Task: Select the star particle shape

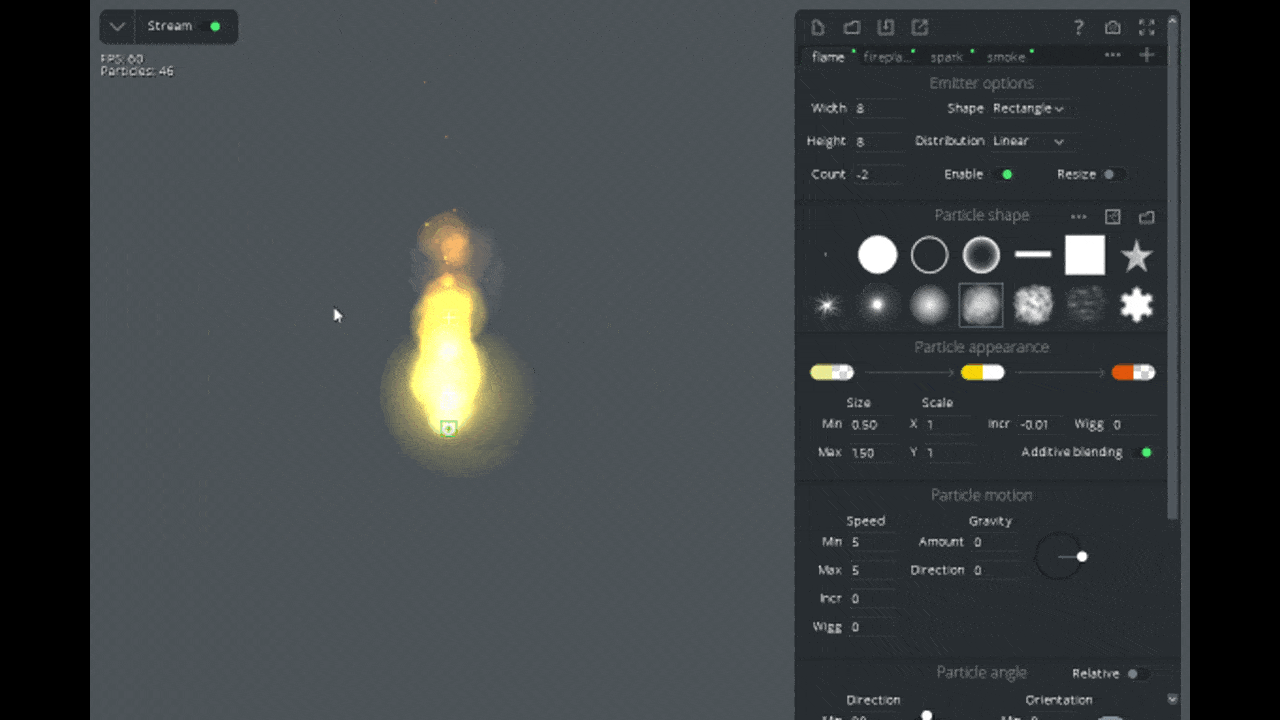Action: coord(1136,256)
